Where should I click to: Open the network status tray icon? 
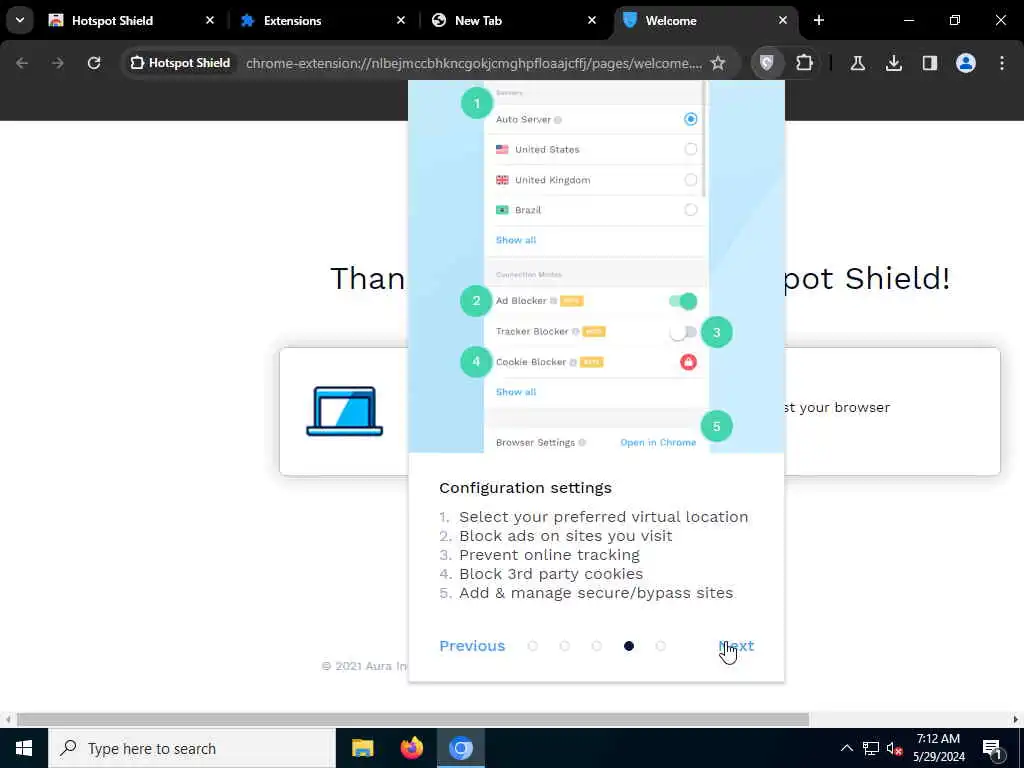point(871,748)
